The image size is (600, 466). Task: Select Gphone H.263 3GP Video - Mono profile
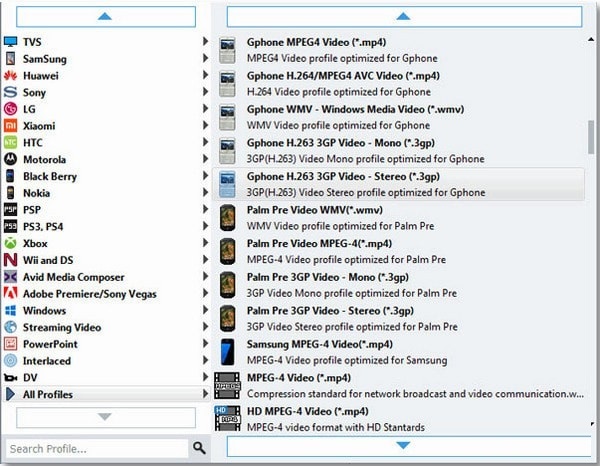[x=398, y=150]
